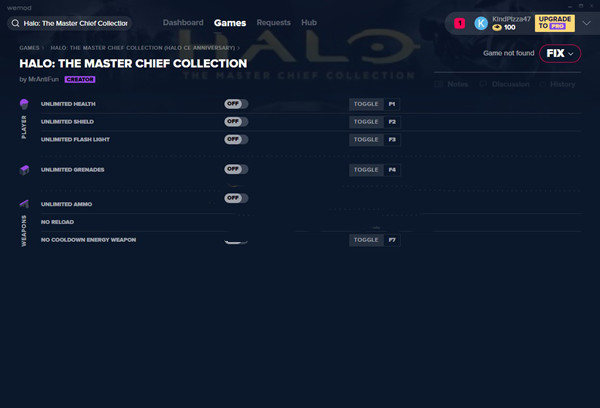Toggle Unlimited Flash Light on

pos(236,139)
